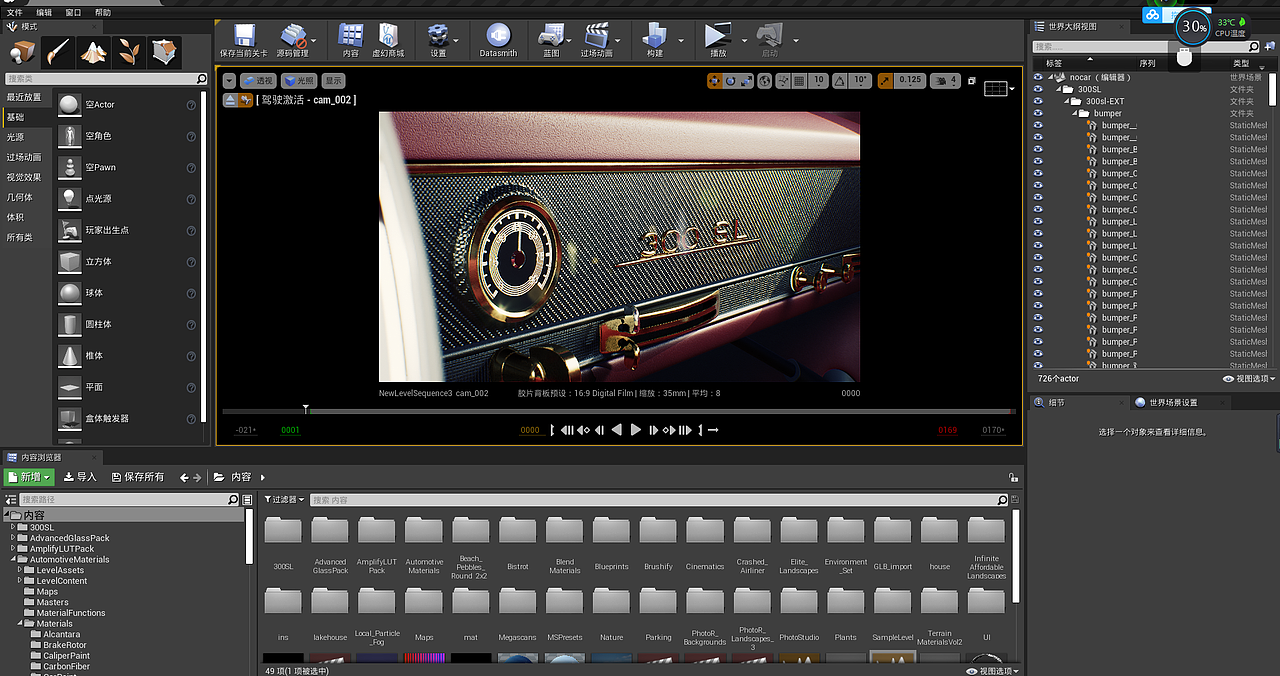Toggle visibility eye for 300SL folder
The image size is (1280, 676).
click(1038, 89)
